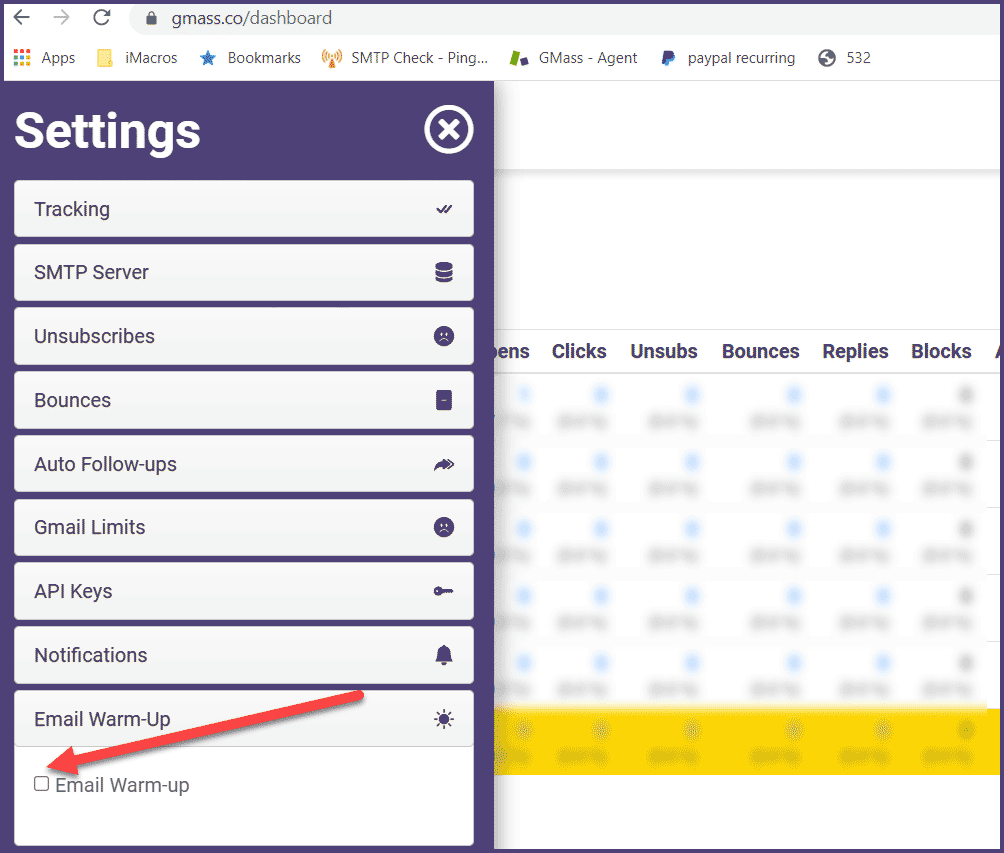1004x853 pixels.
Task: Click the Bounces minus-box icon
Action: pyautogui.click(x=444, y=400)
